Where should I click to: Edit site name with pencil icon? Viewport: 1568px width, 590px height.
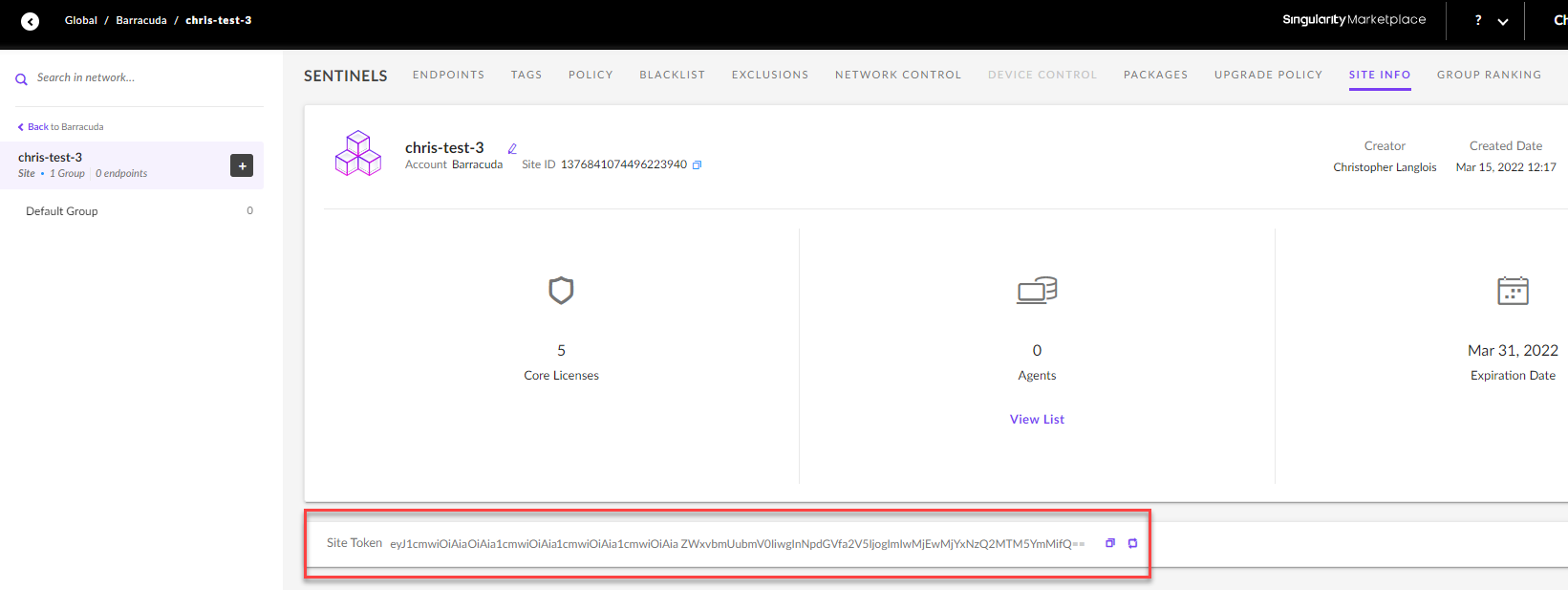point(512,149)
